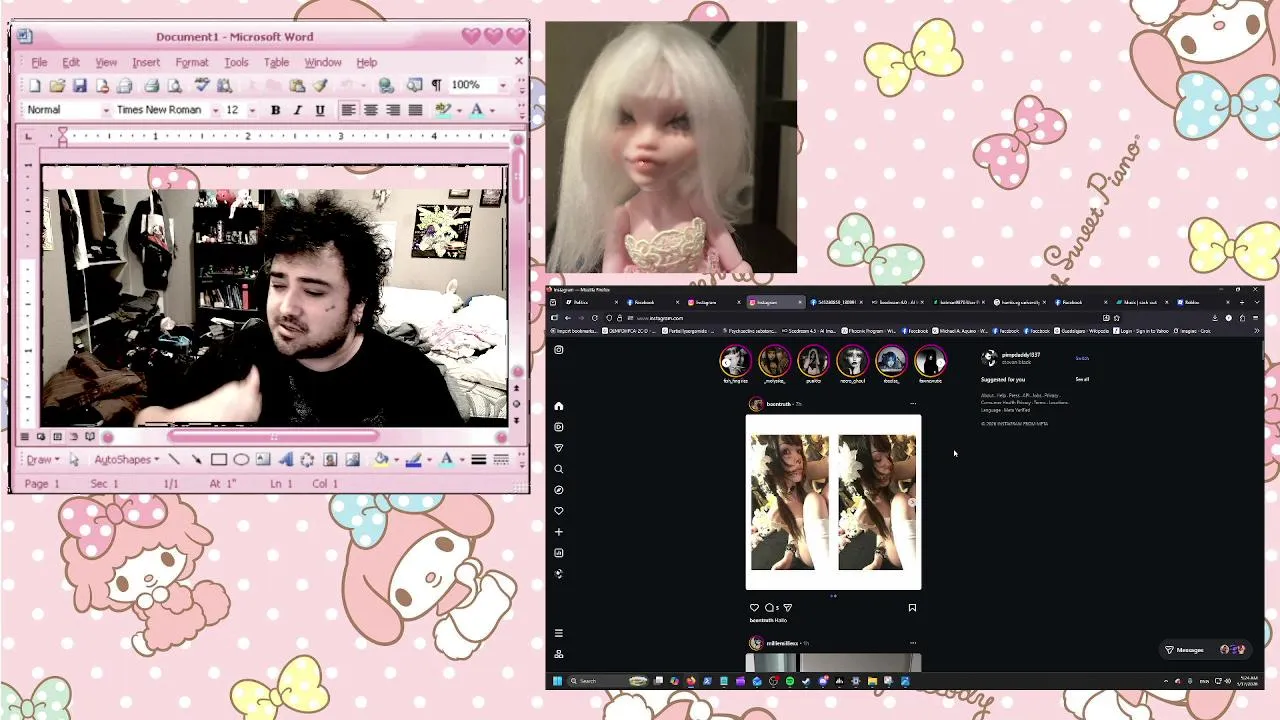This screenshot has width=1280, height=720.
Task: Open the Table menu in Word
Action: [x=276, y=62]
